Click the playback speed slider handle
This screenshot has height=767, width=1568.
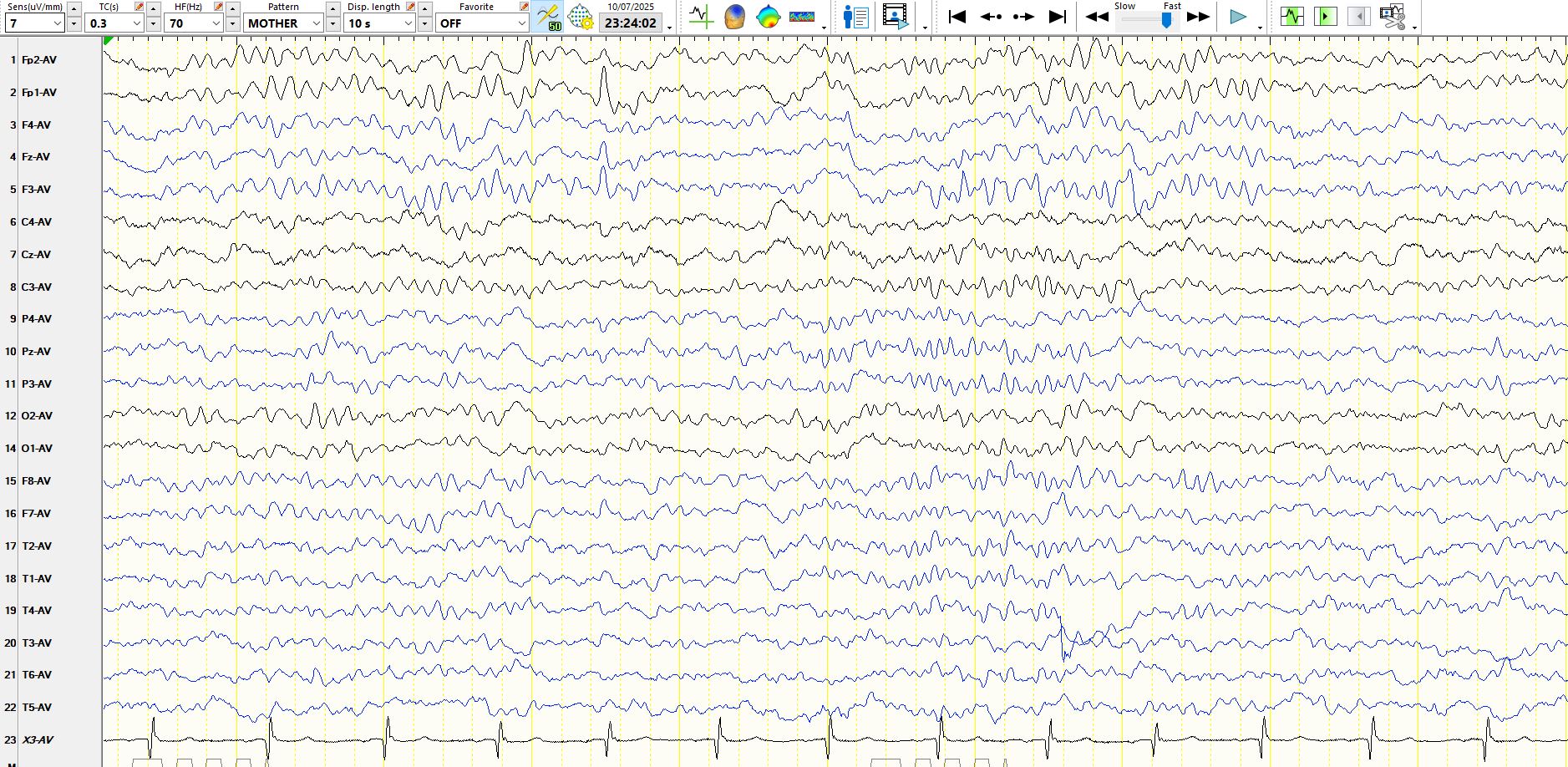tap(1166, 20)
